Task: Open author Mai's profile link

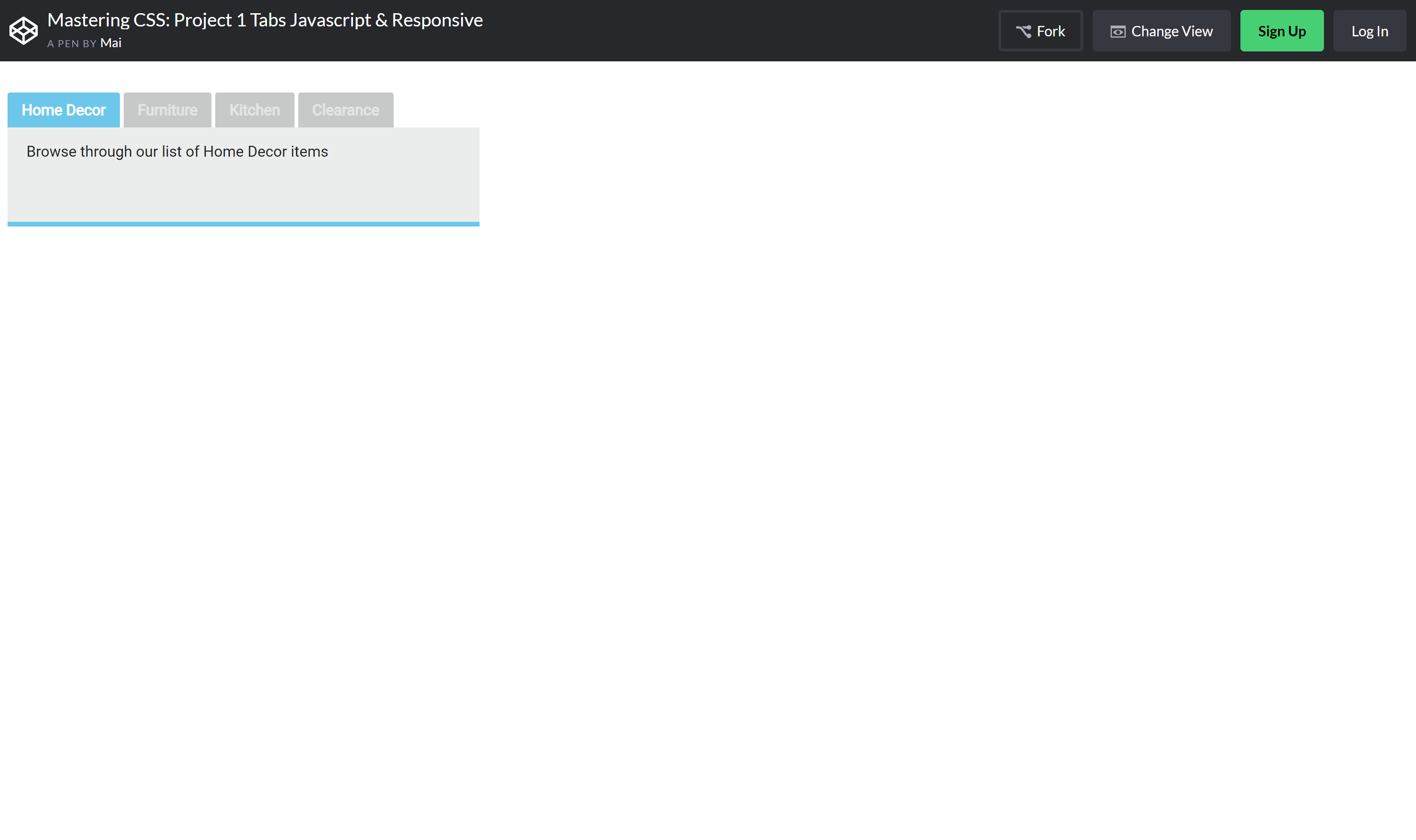Action: point(110,43)
